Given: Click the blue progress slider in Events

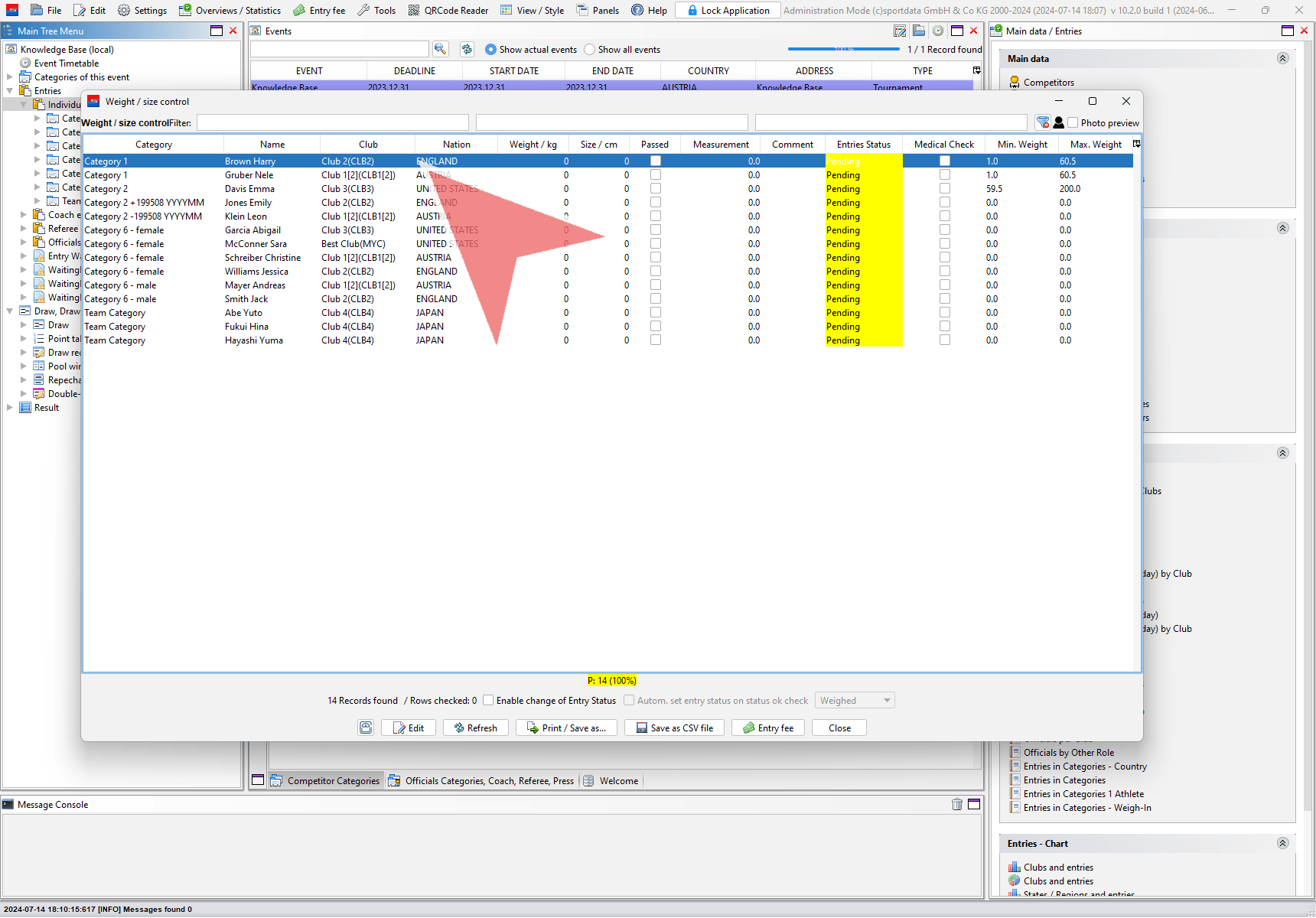Looking at the screenshot, I should pyautogui.click(x=843, y=49).
